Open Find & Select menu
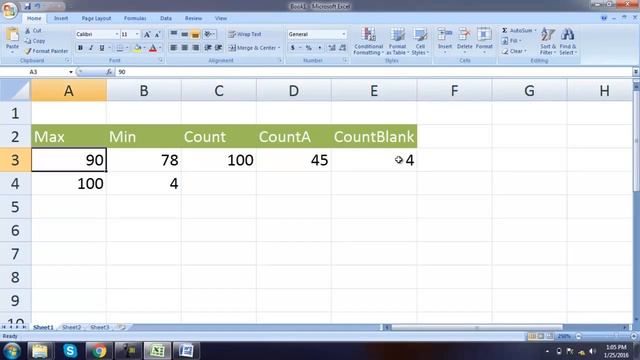The width and height of the screenshot is (640, 360). click(x=567, y=41)
